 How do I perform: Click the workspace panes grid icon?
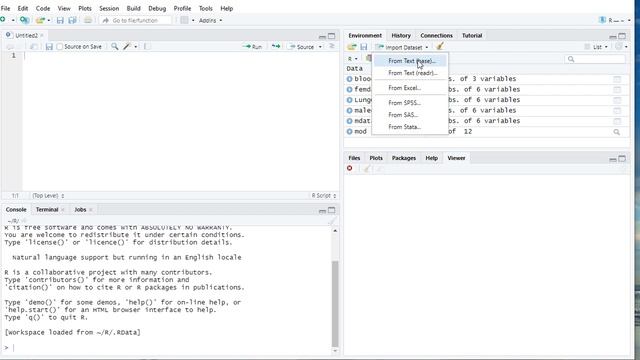(x=184, y=20)
